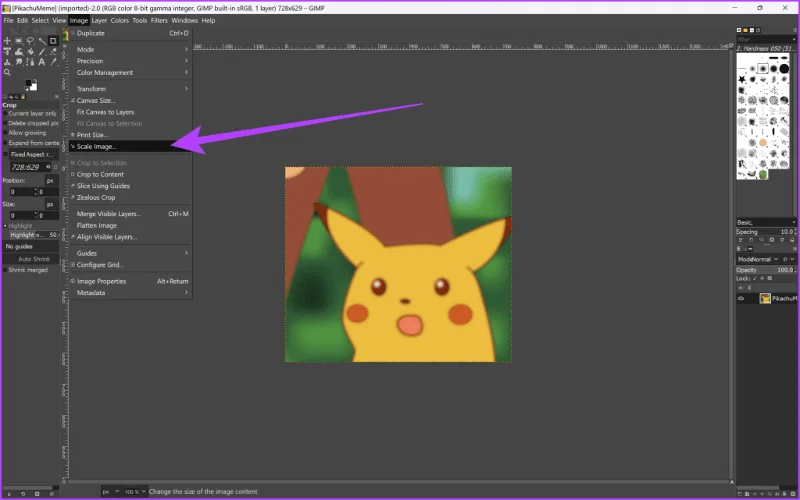Enable the Delete cropped pixels checkbox
The height and width of the screenshot is (500, 800).
[6, 123]
